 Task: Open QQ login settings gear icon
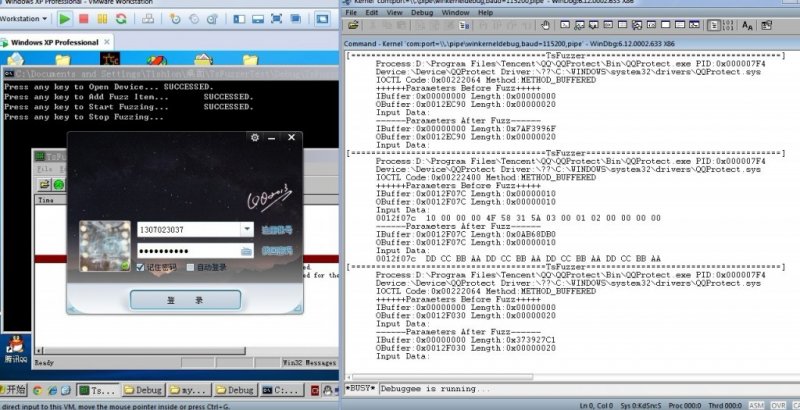point(255,137)
